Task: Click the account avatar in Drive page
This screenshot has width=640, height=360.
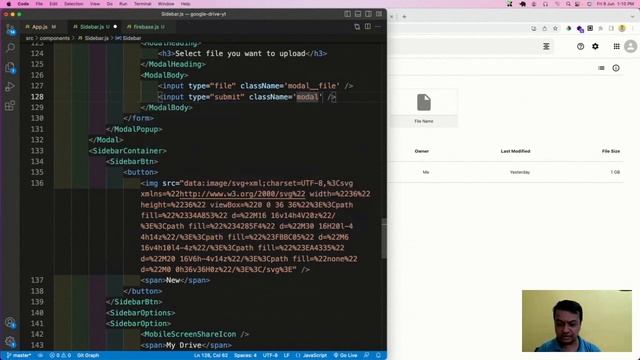Action: 631,47
